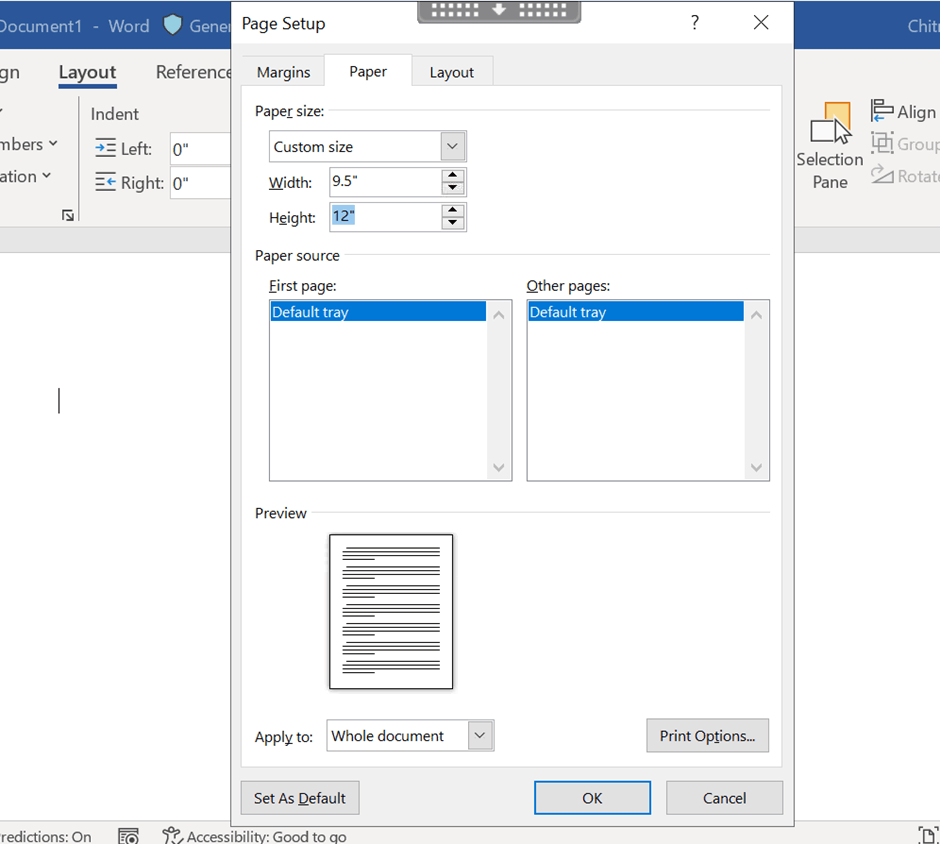Click the Custom size text
Image resolution: width=940 pixels, height=844 pixels.
coord(313,147)
